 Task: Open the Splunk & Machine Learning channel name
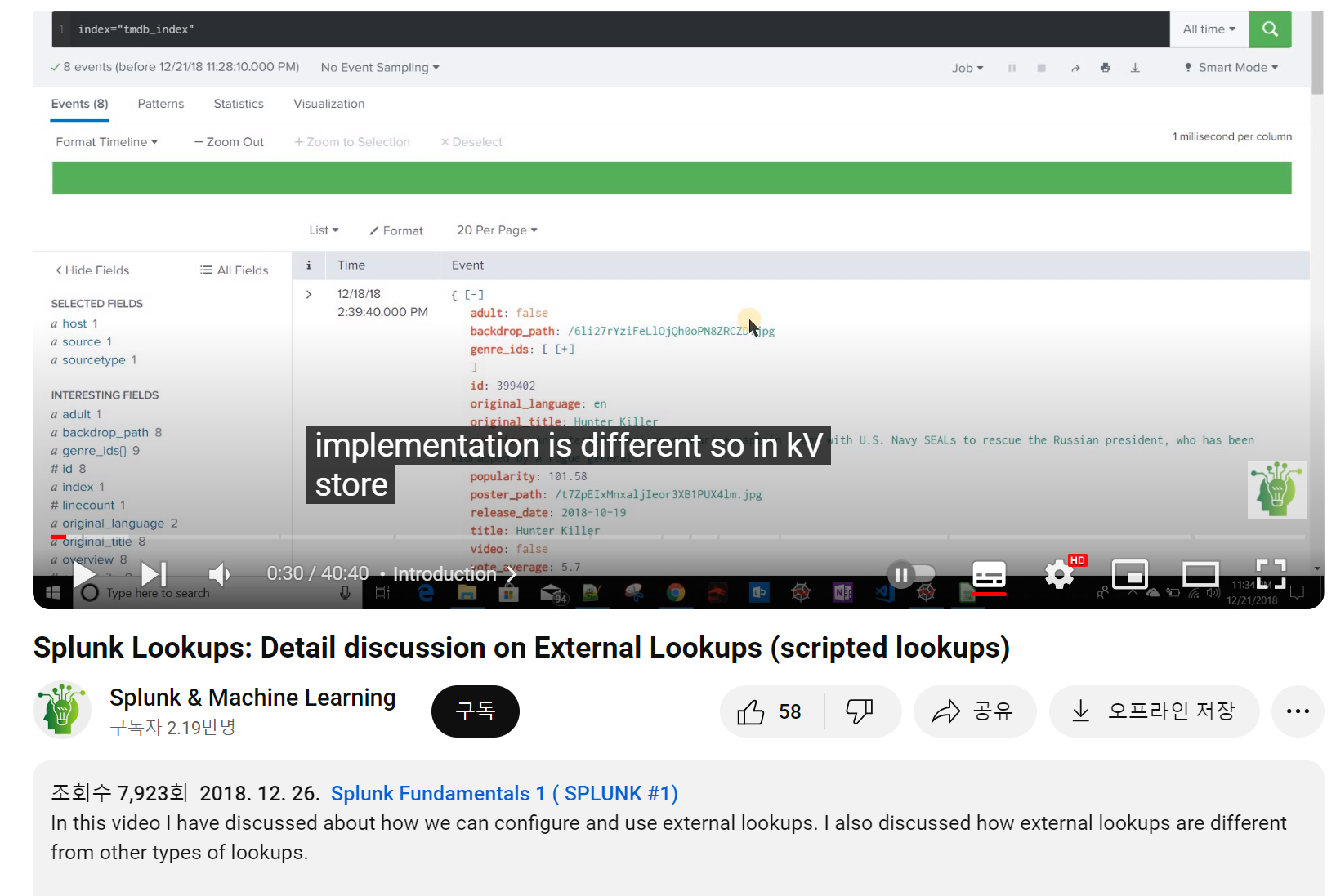[x=252, y=698]
